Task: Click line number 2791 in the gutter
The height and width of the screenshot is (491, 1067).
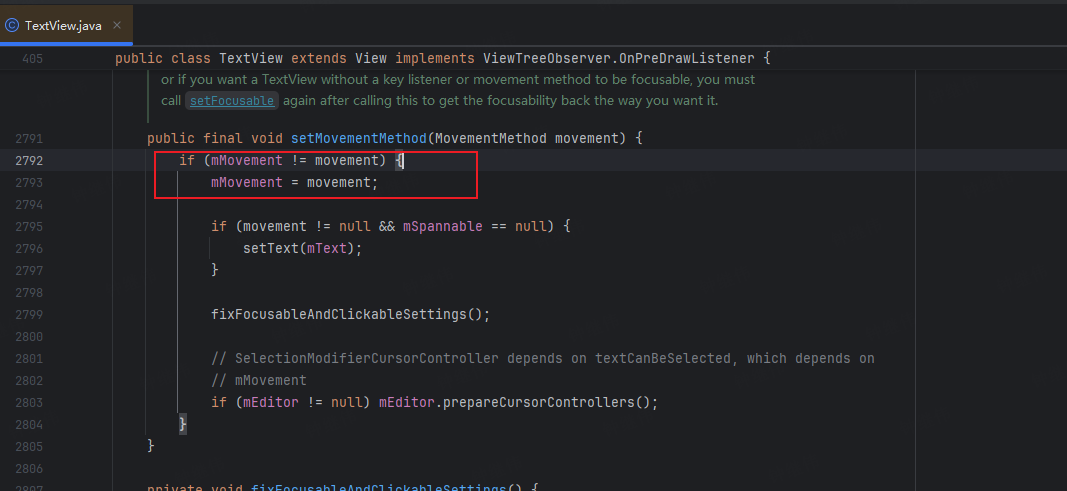Action: coord(29,139)
